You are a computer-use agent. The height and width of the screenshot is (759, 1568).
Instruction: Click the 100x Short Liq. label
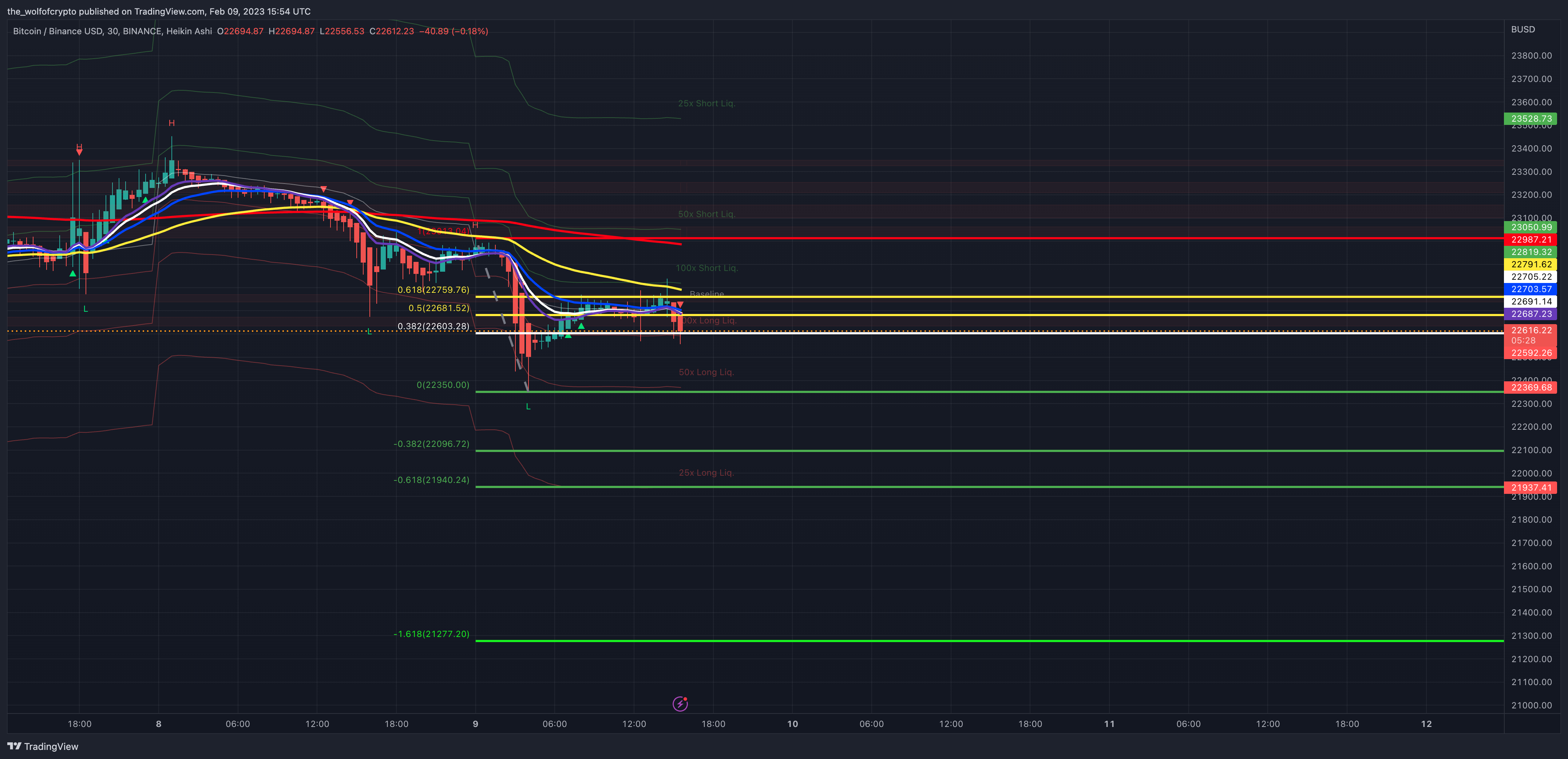706,268
